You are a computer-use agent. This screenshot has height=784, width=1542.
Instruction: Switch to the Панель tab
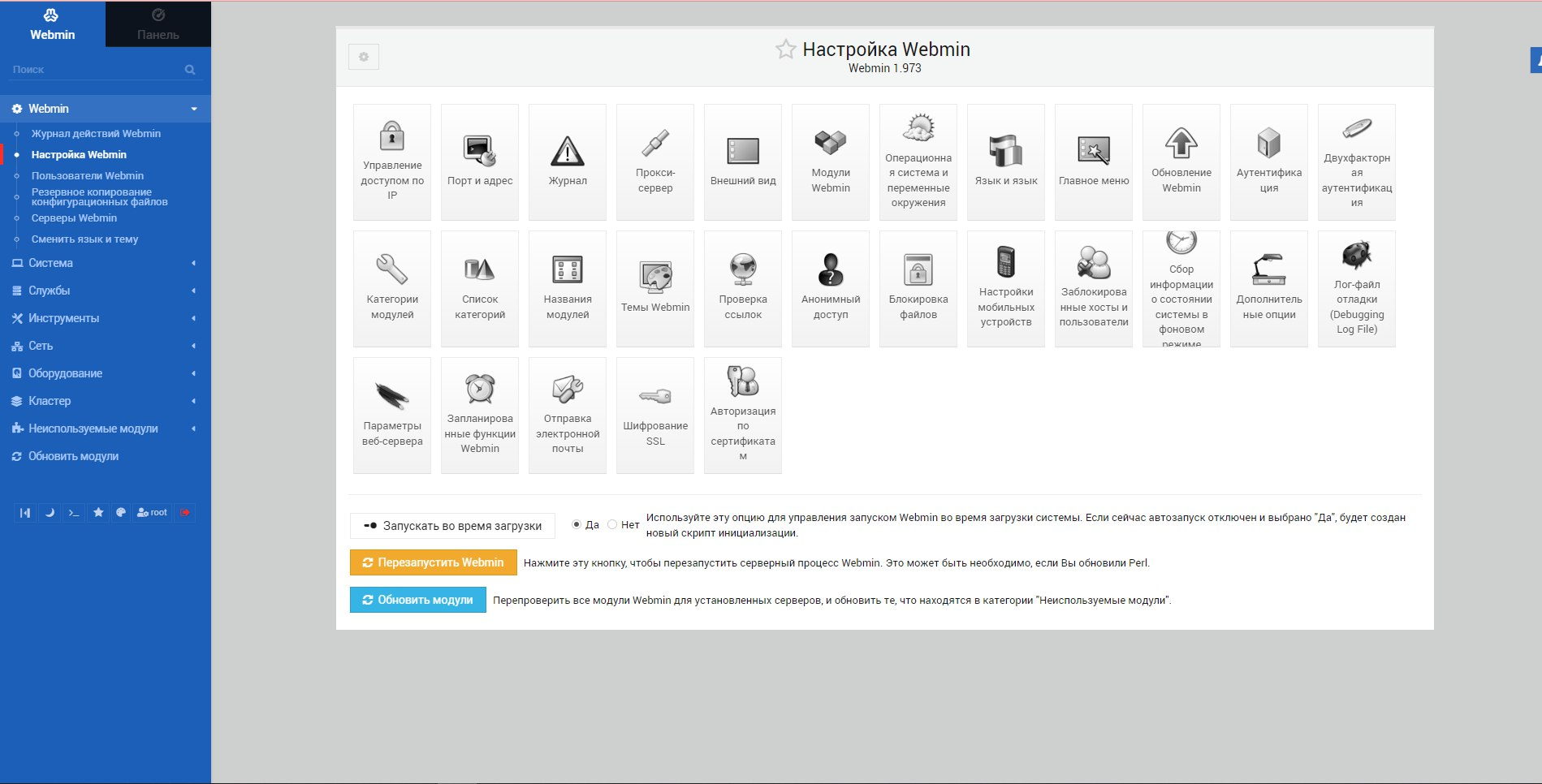tap(158, 24)
